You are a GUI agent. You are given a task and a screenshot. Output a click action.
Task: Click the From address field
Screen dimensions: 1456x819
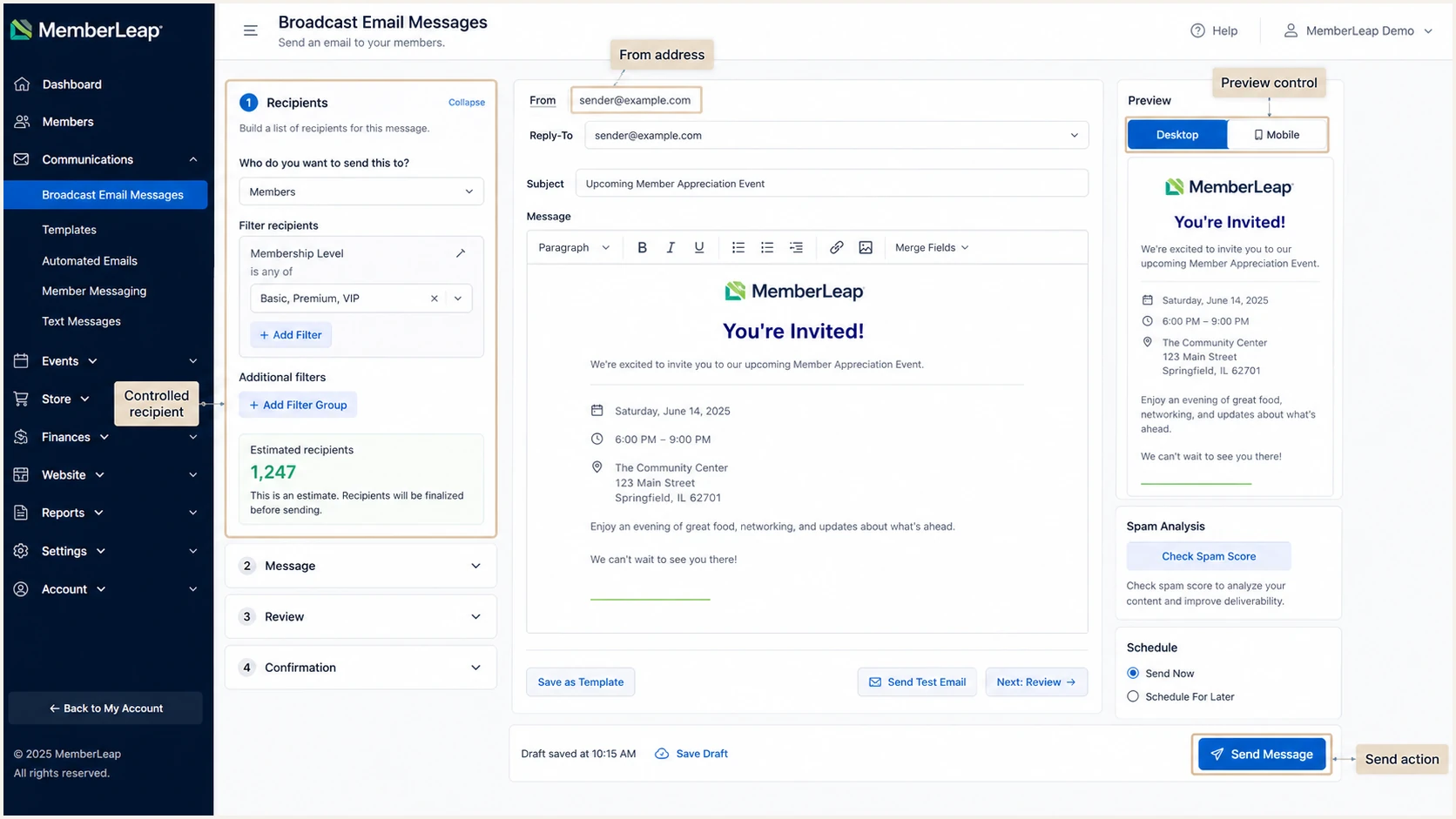click(x=636, y=100)
